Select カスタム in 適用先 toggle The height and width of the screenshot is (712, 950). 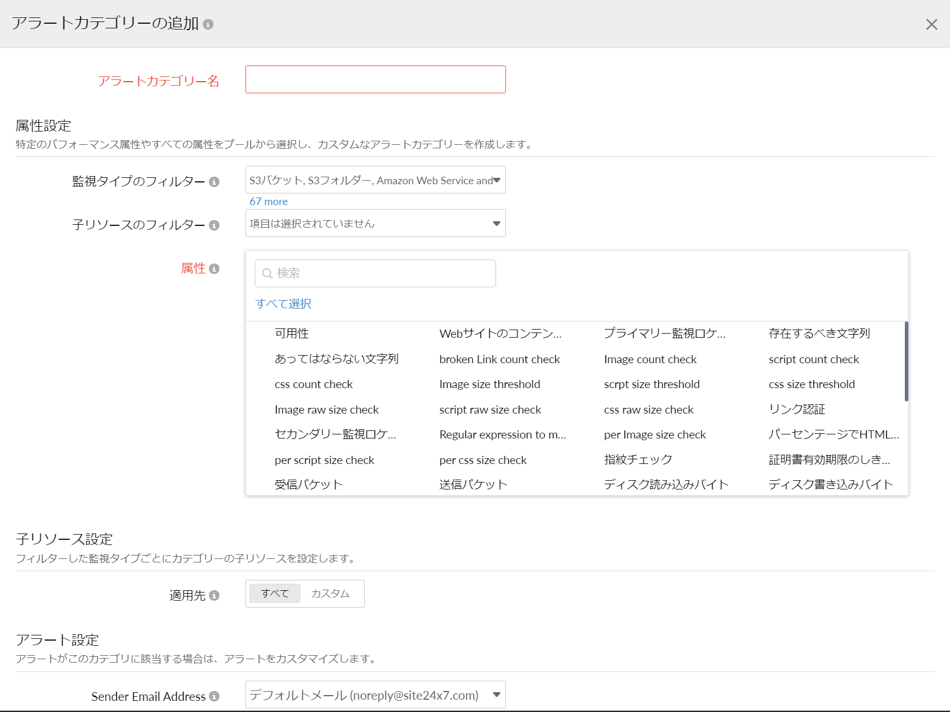pos(330,594)
